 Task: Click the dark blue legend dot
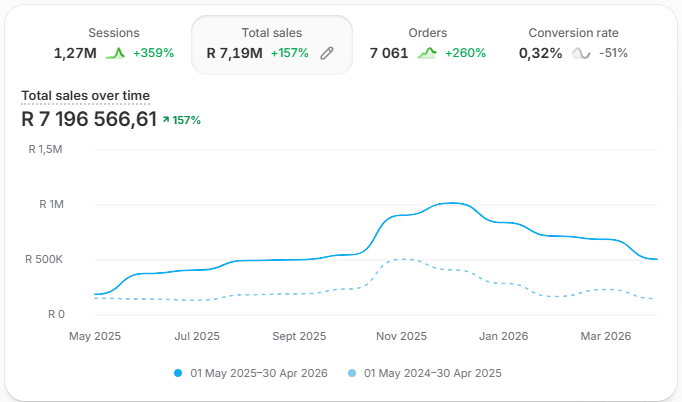(x=178, y=373)
